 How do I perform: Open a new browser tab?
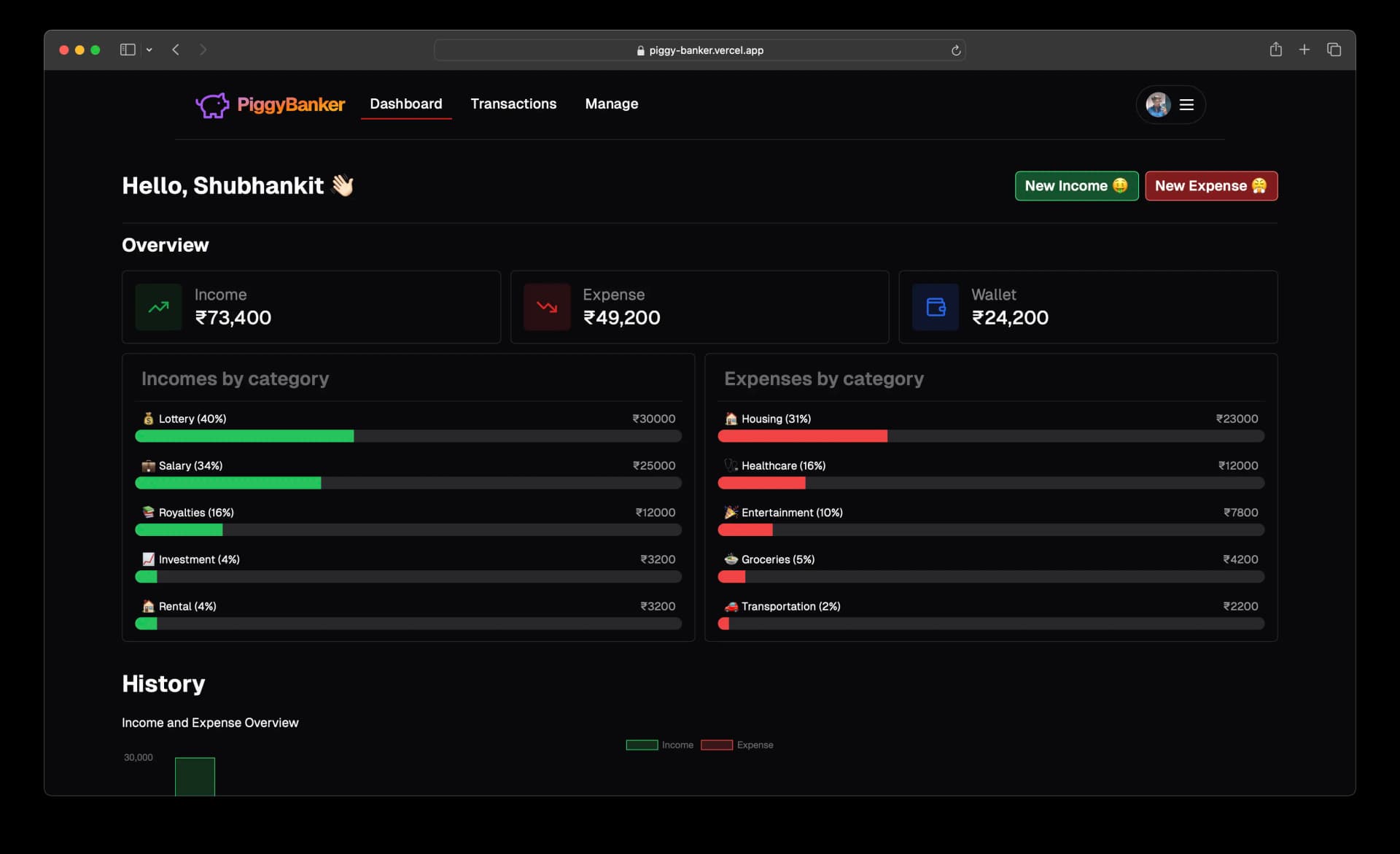click(x=1304, y=50)
